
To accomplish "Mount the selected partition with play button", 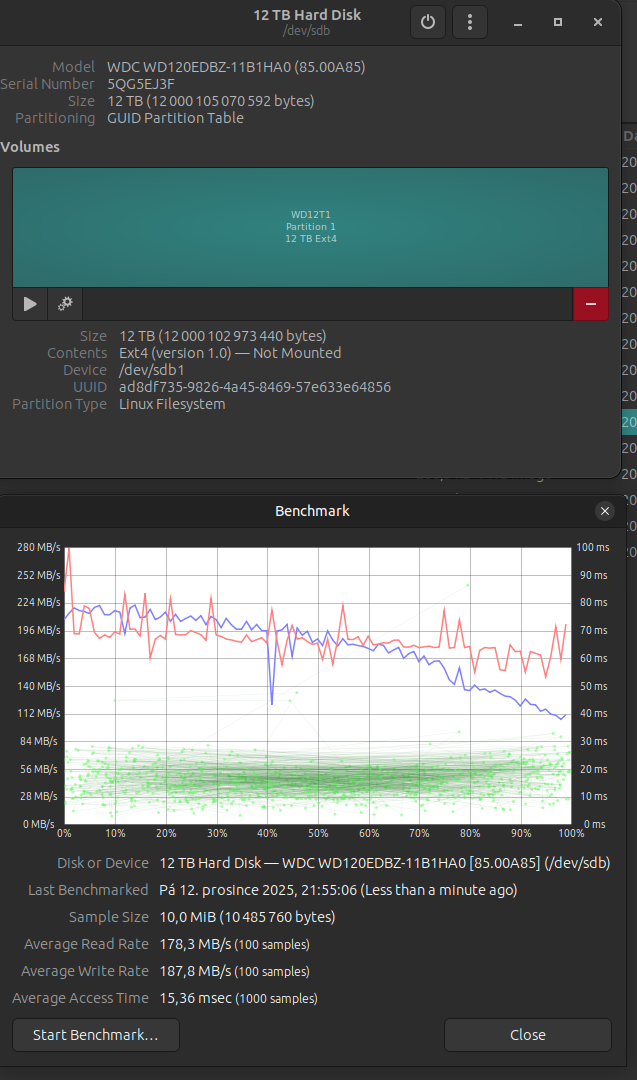I will (30, 303).
